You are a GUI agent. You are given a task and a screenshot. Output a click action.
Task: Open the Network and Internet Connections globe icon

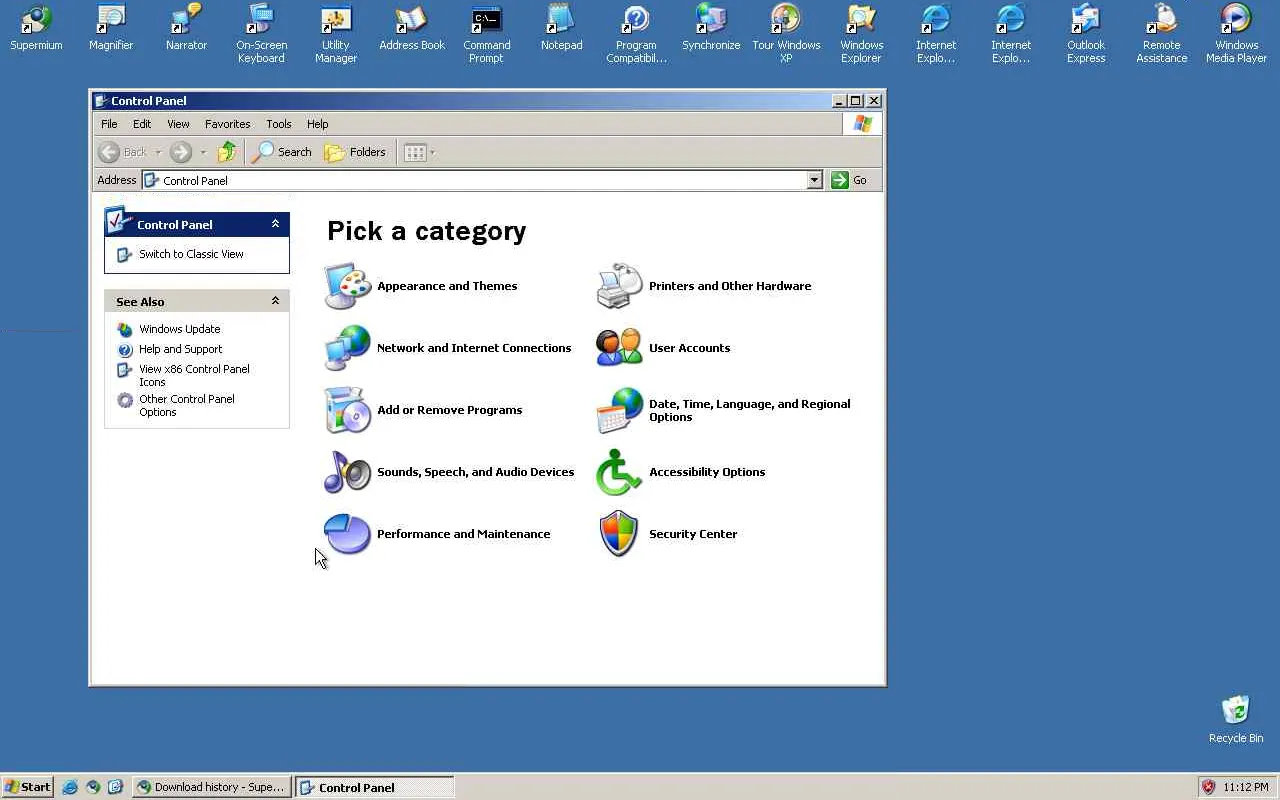[x=347, y=348]
